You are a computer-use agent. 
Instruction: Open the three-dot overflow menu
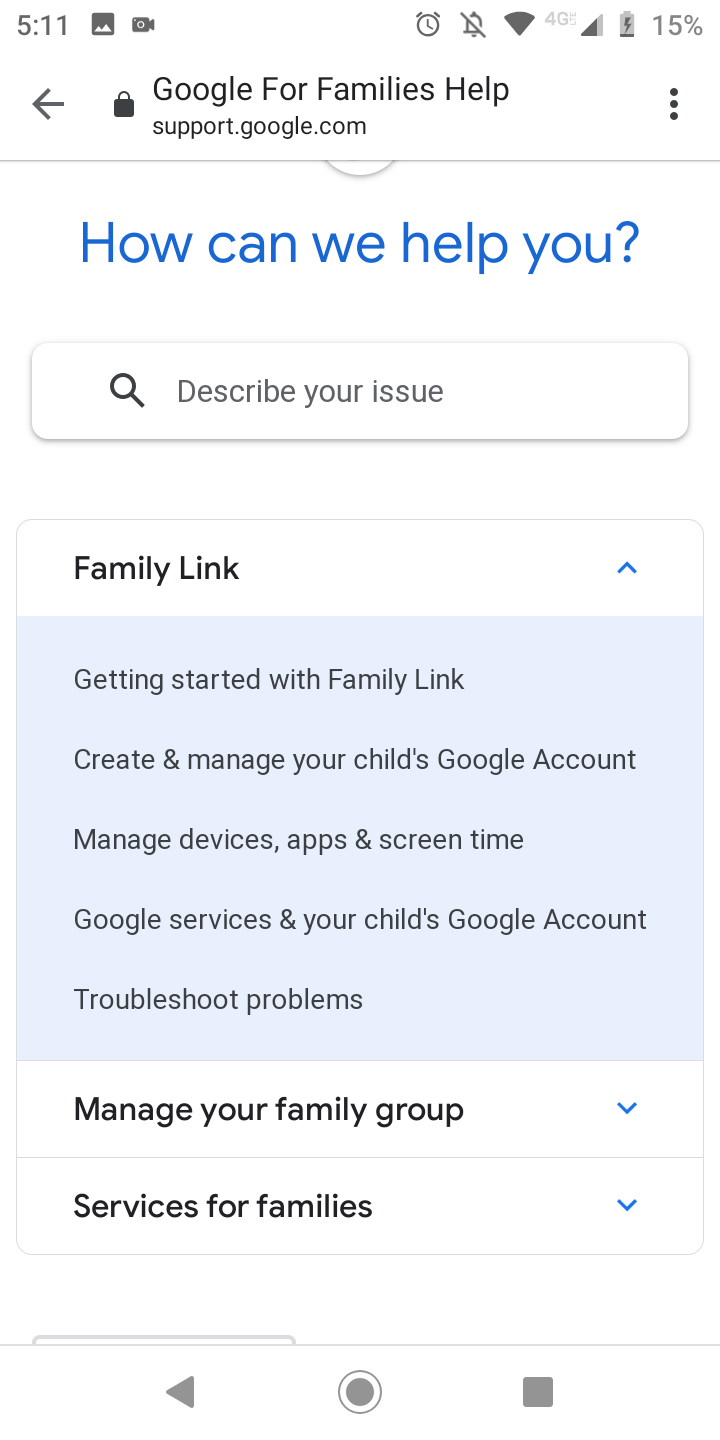tap(673, 104)
